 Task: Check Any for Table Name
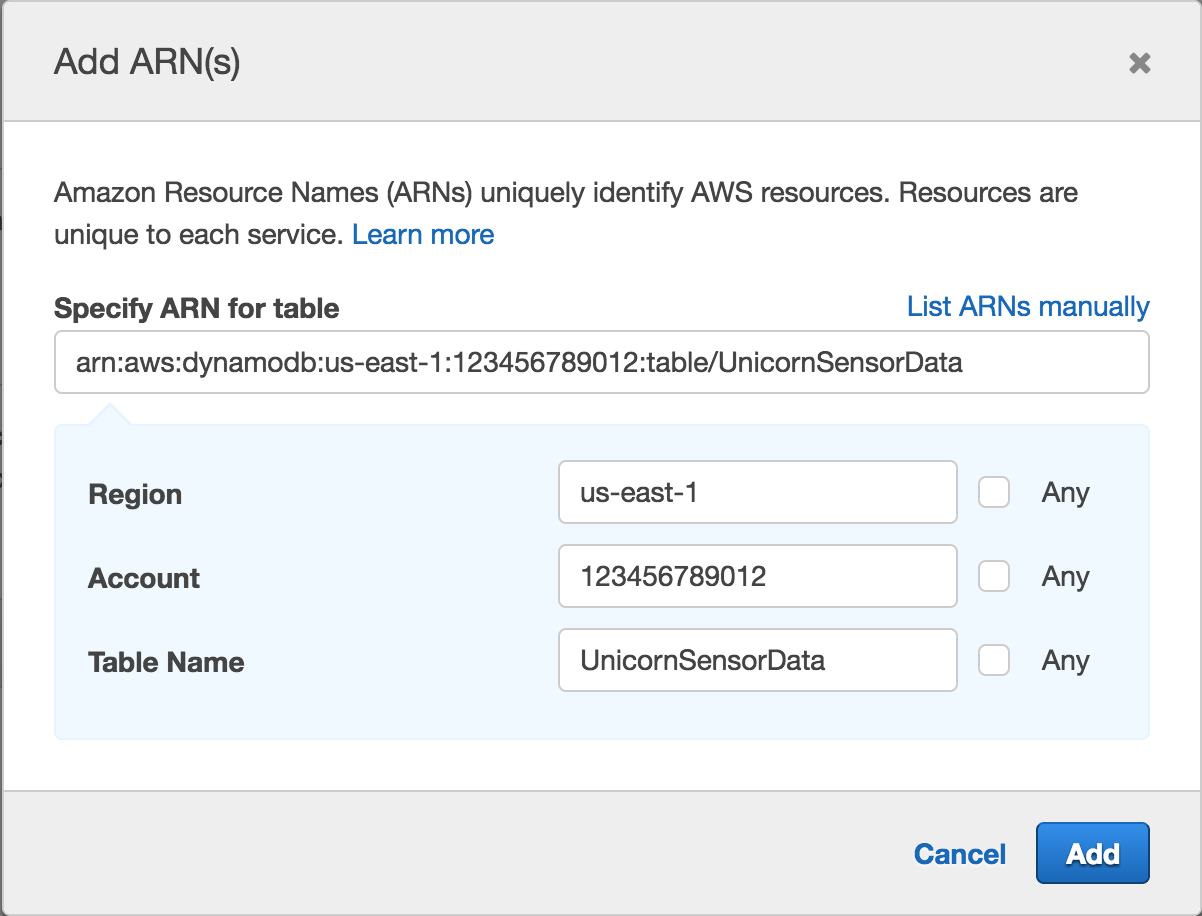(994, 660)
